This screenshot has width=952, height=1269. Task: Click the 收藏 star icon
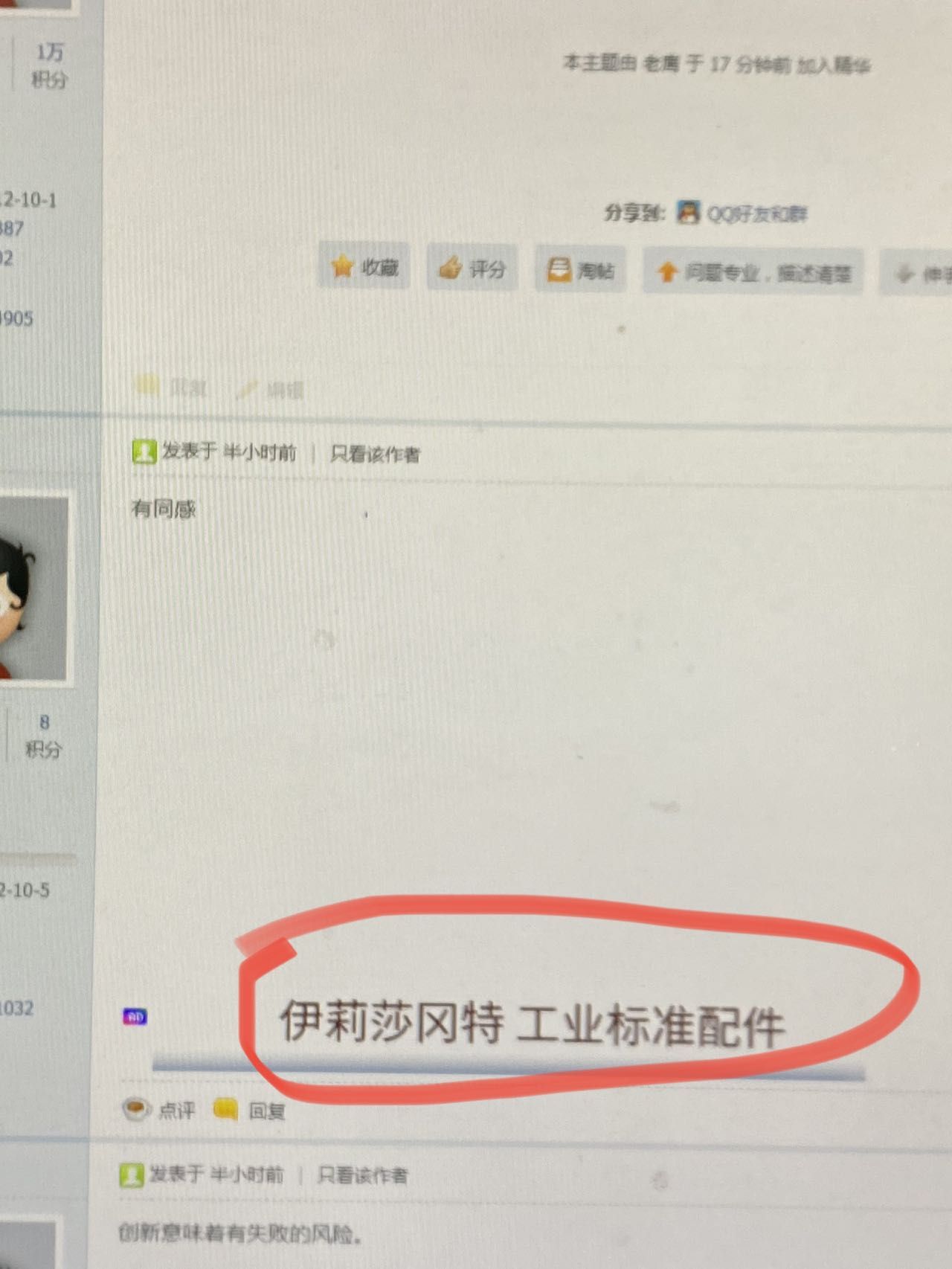click(x=342, y=266)
